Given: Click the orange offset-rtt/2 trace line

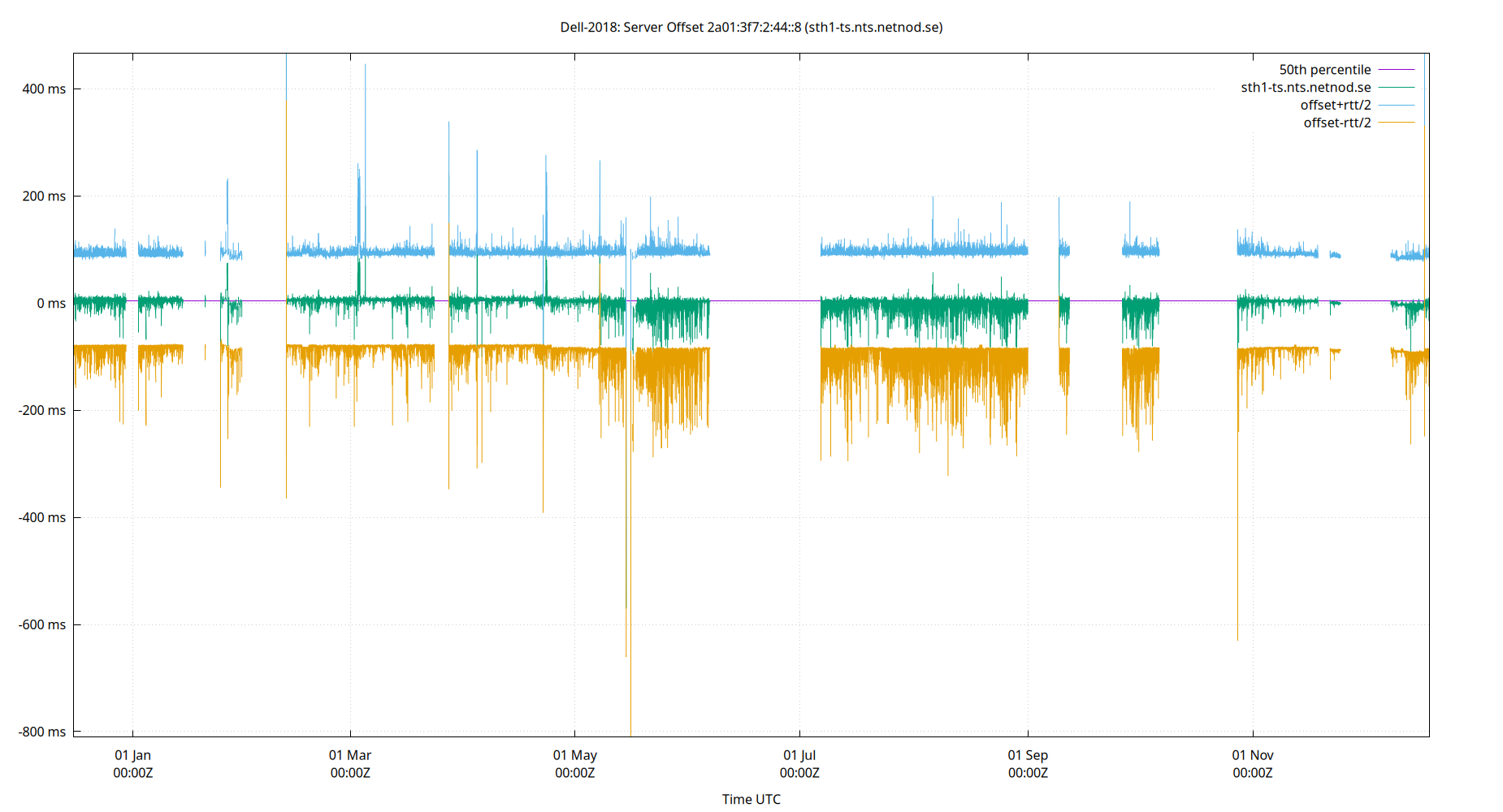Looking at the screenshot, I should [894, 357].
